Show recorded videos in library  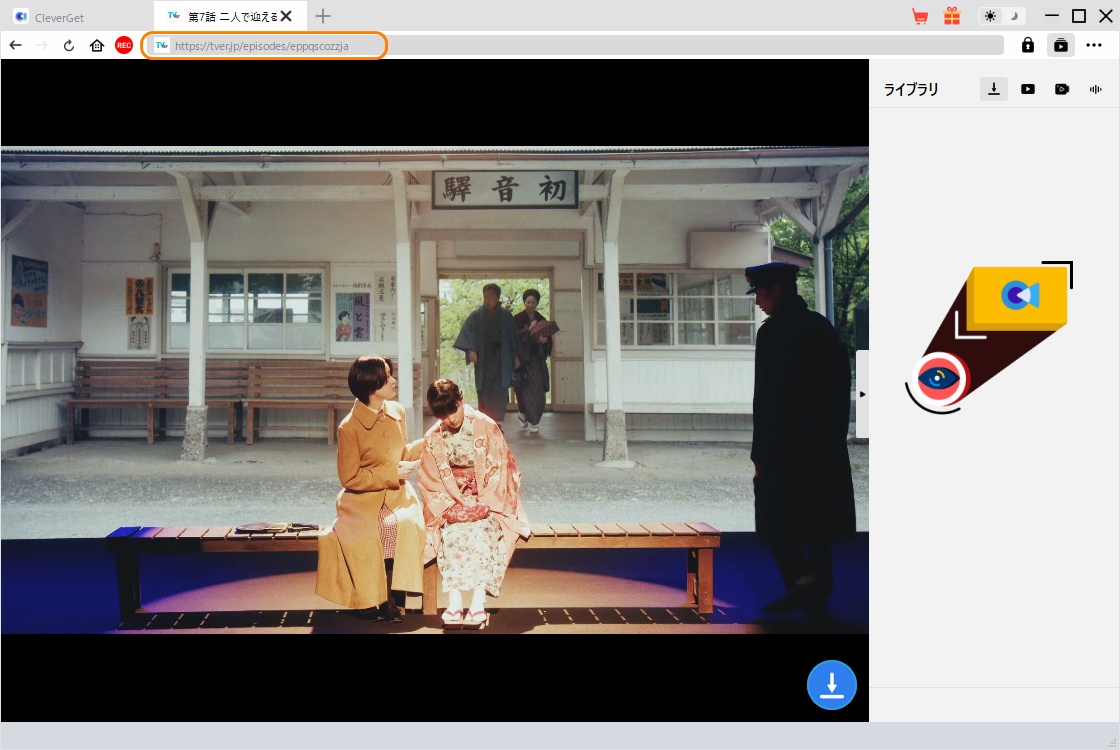(x=1062, y=89)
